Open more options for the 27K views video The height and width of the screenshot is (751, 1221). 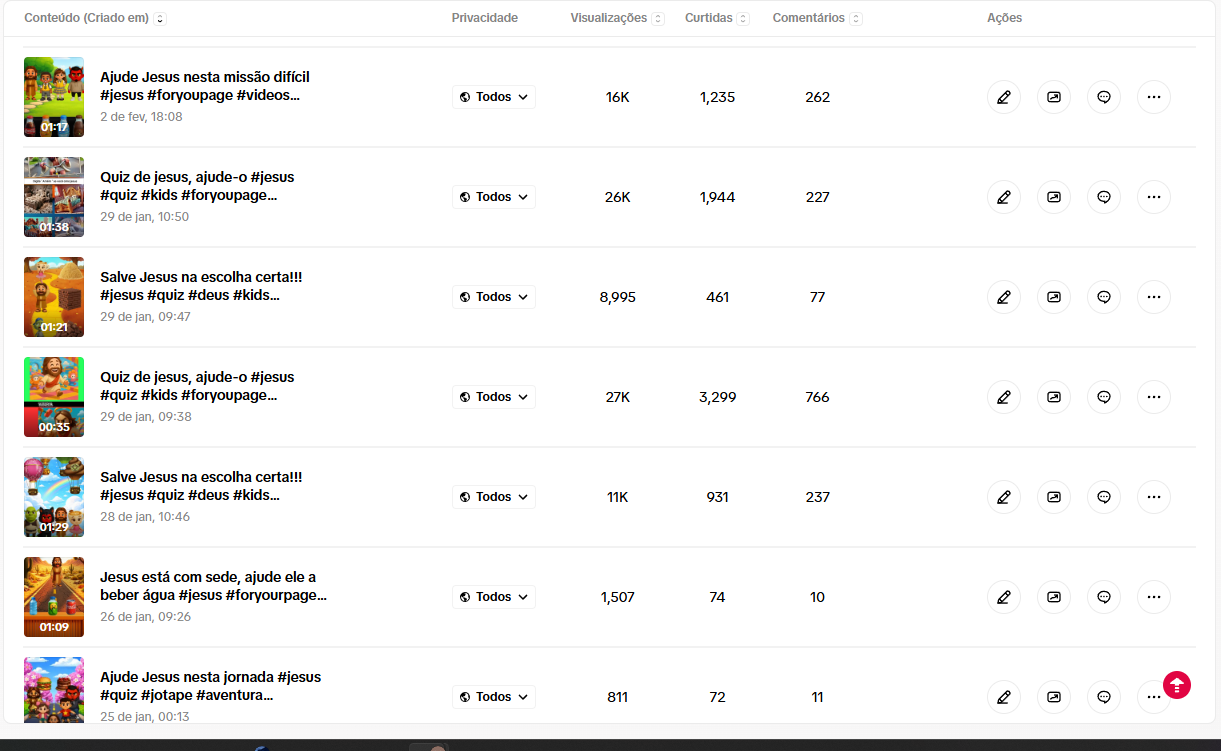point(1153,397)
